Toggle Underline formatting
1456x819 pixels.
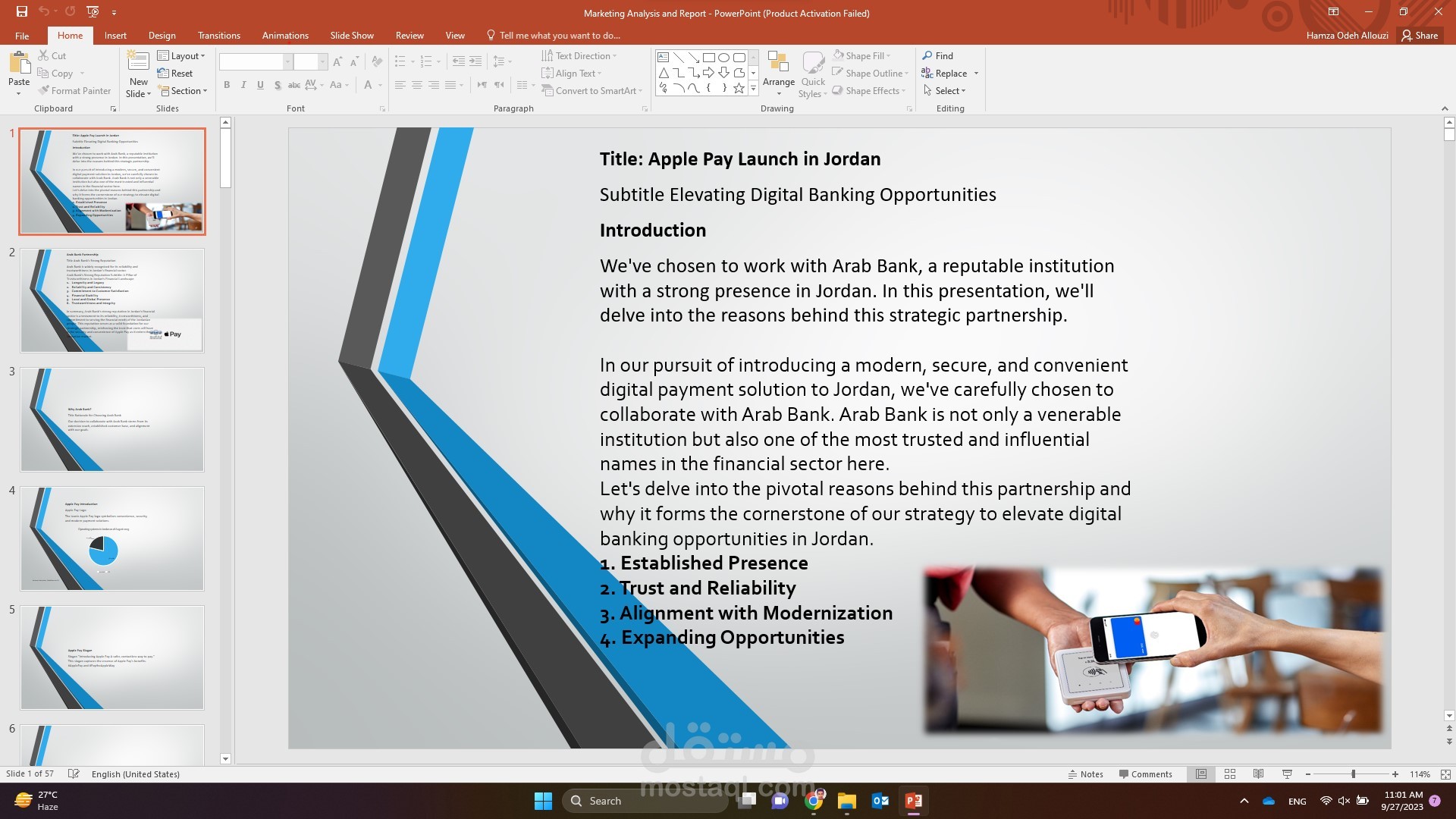pos(260,85)
